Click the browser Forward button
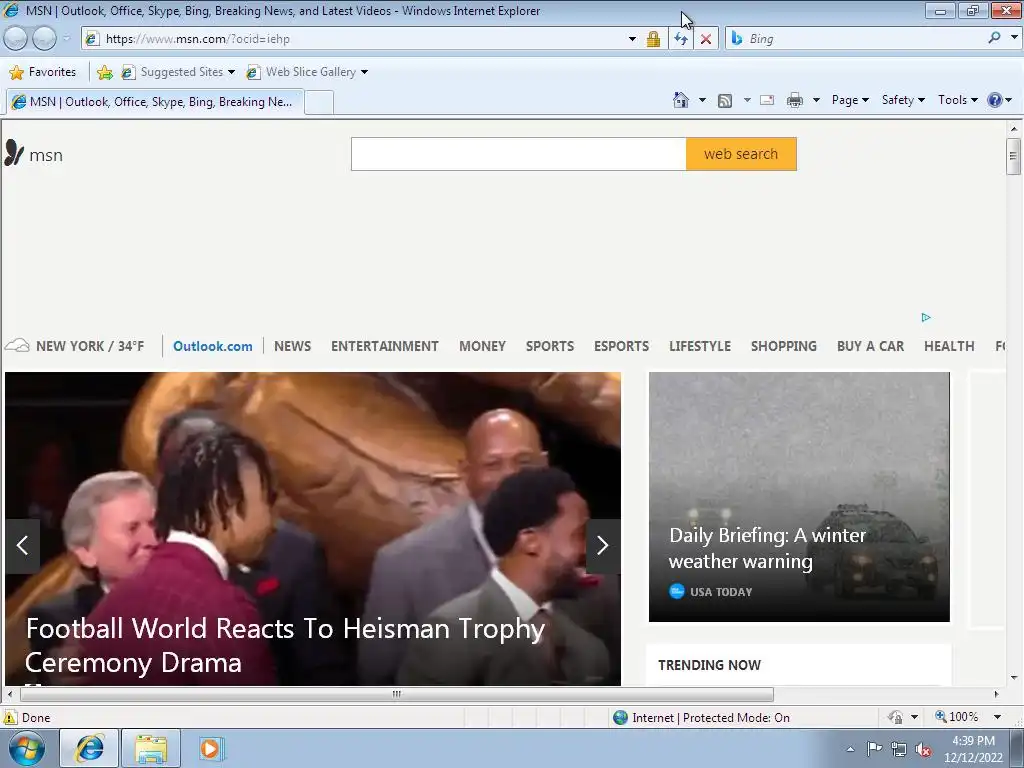The height and width of the screenshot is (768, 1024). pos(44,39)
